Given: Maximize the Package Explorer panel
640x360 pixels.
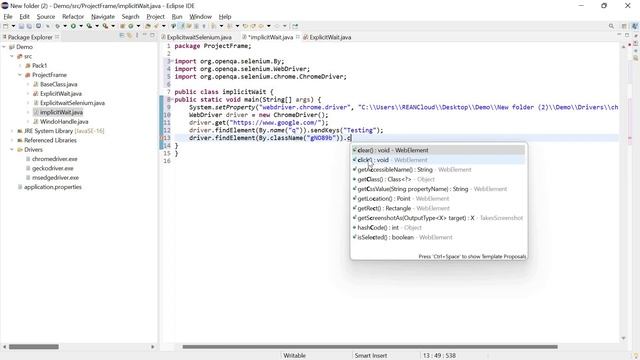Looking at the screenshot, I should (152, 36).
